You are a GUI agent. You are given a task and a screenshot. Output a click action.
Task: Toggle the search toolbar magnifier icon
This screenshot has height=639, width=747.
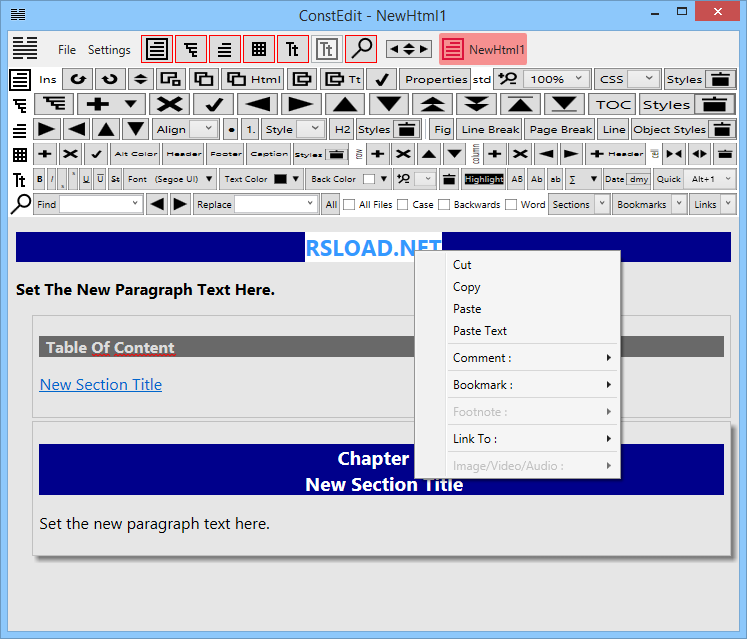[x=361, y=49]
